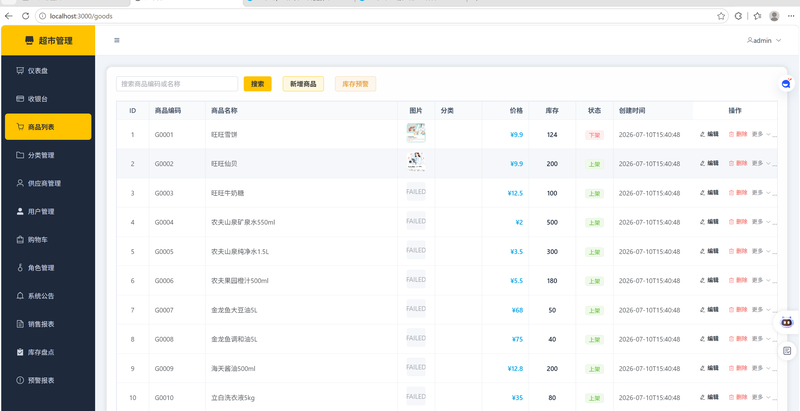Open browser extensions icon

pos(738,16)
